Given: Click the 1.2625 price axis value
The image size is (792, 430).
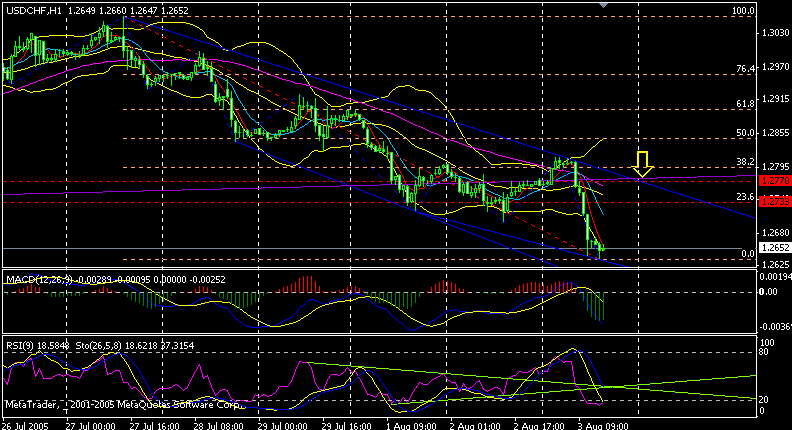Looking at the screenshot, I should click(775, 264).
